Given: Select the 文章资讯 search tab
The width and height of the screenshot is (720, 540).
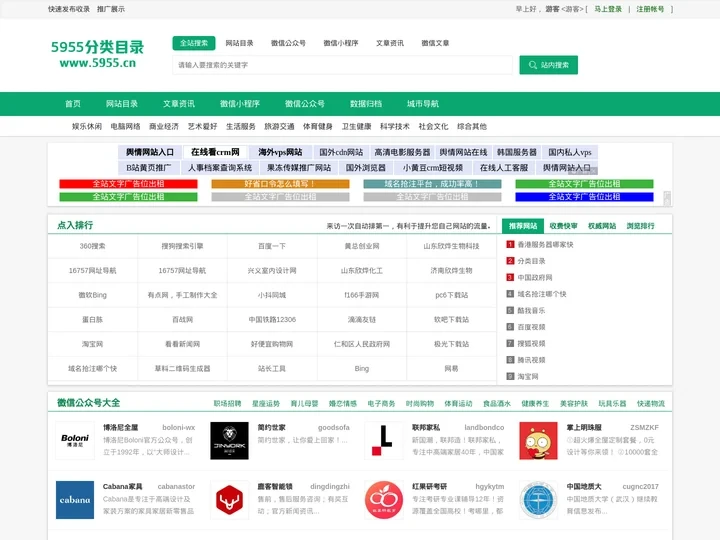Looking at the screenshot, I should 390,43.
